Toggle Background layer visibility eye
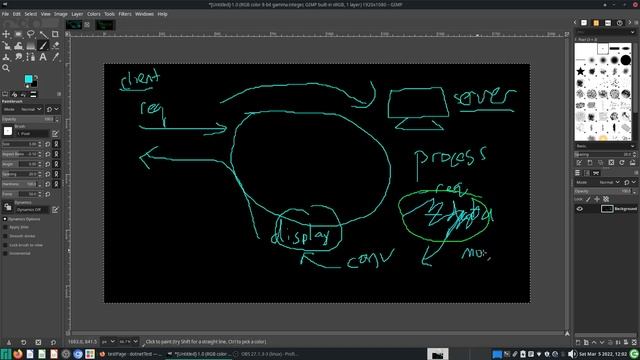This screenshot has width=640, height=360. [x=580, y=209]
